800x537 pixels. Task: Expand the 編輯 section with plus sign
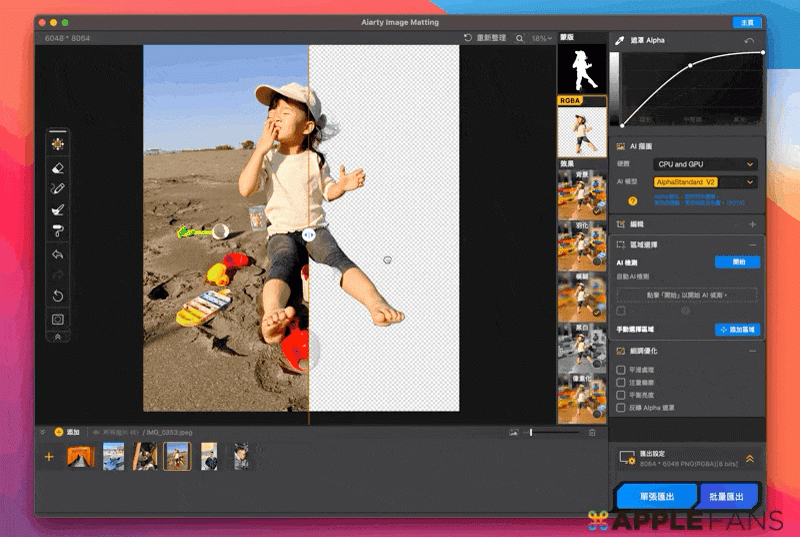[752, 225]
